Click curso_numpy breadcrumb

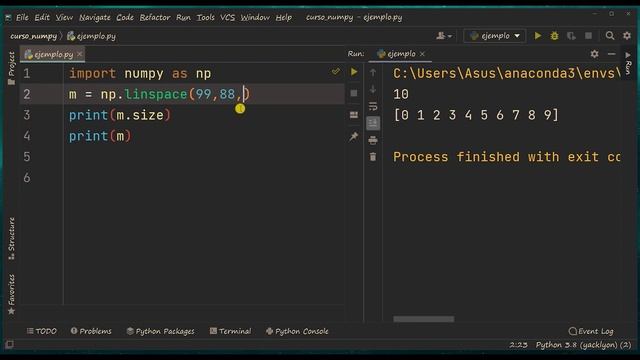click(33, 36)
